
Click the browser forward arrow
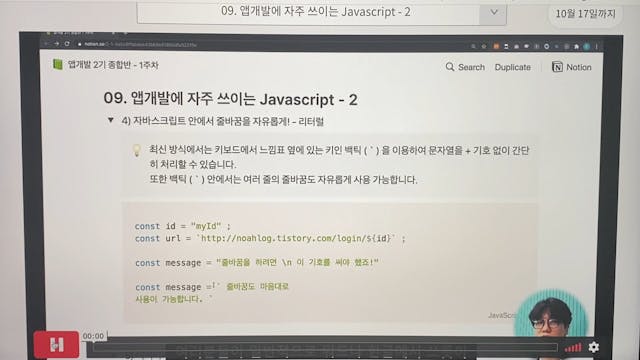coord(56,44)
